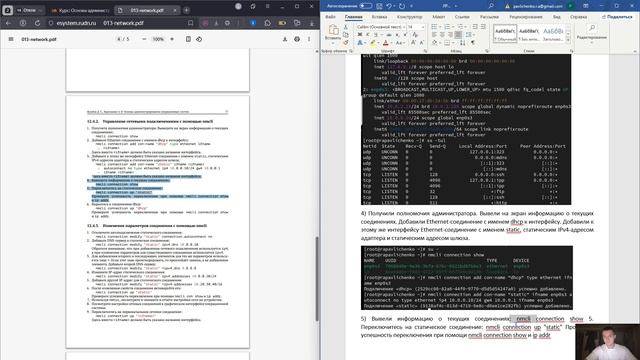The width and height of the screenshot is (640, 360).
Task: Increase paragraph indent in Word
Action: point(483,27)
